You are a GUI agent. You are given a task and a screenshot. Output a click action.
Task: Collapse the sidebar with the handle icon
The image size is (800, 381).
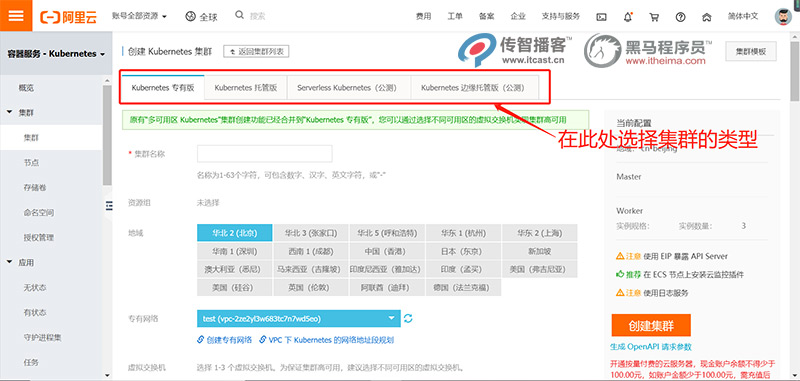[109, 206]
